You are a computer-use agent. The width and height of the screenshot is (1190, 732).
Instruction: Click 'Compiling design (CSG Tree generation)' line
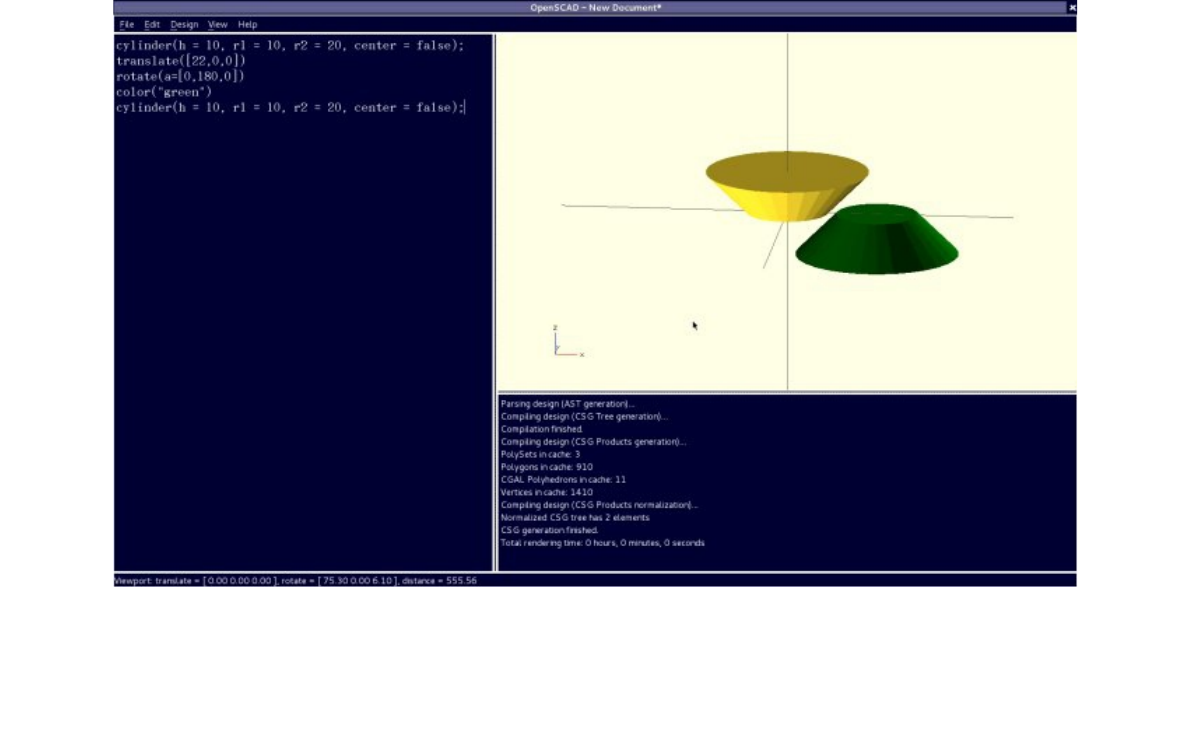tap(584, 416)
